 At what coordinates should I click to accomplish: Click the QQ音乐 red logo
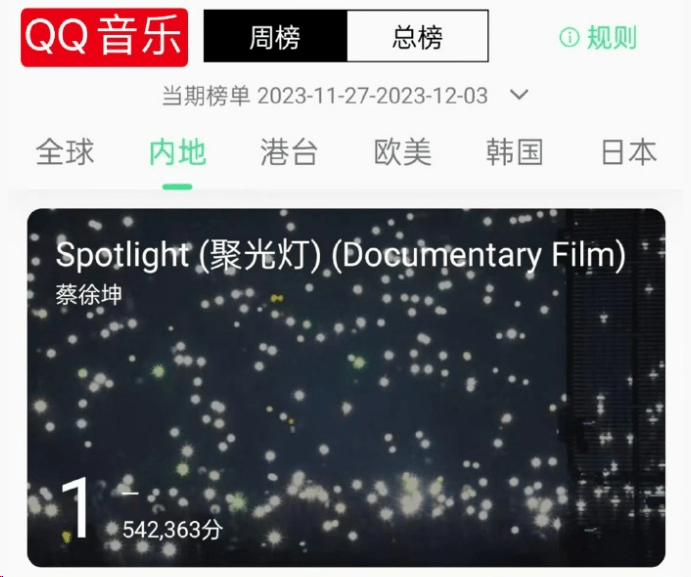104,37
